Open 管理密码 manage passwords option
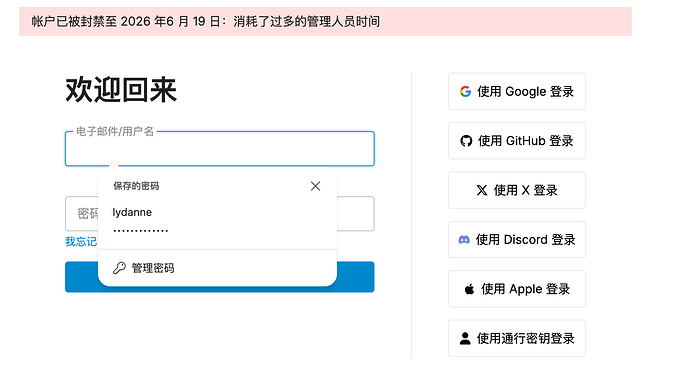690x392 pixels. (x=217, y=268)
